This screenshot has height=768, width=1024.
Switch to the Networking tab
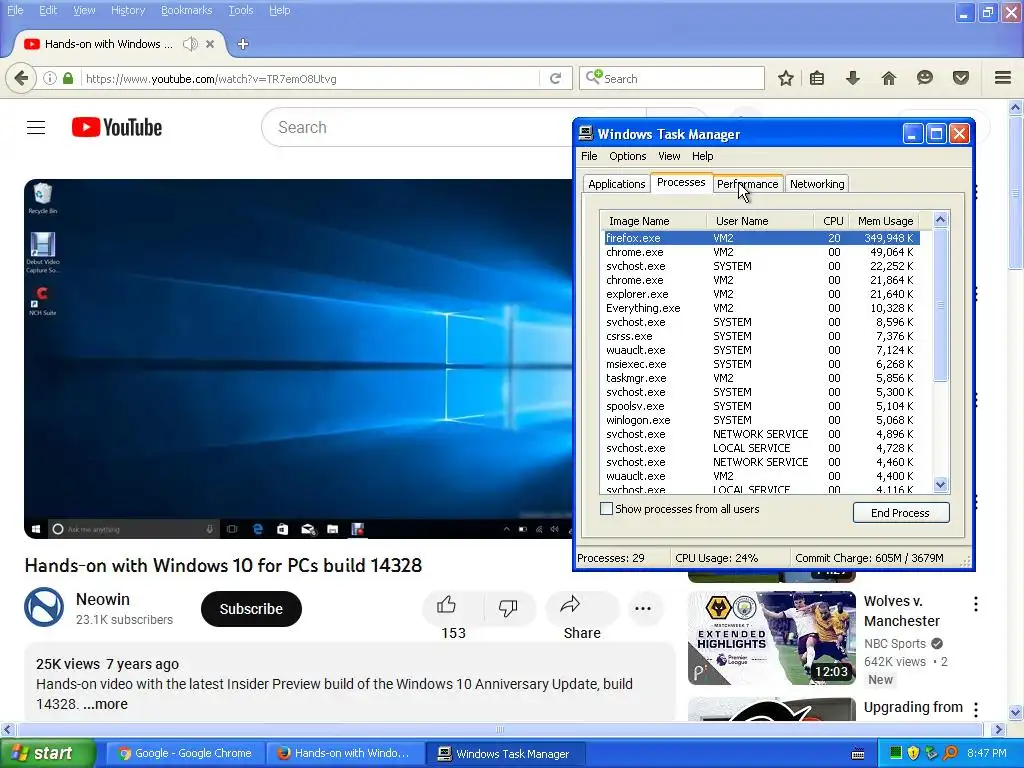(x=817, y=184)
